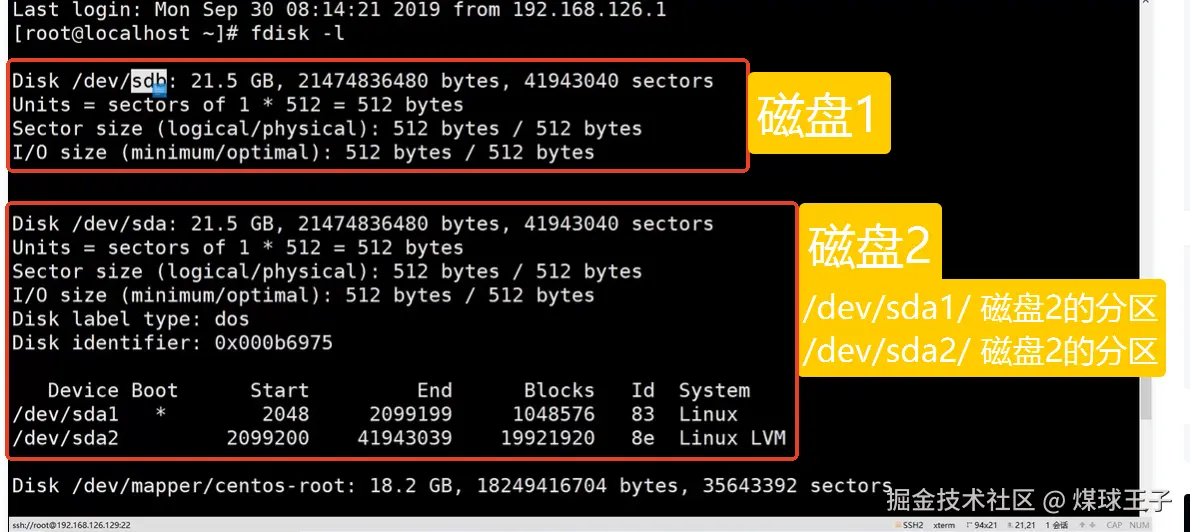Click the CAP caps lock indicator

[x=1114, y=525]
